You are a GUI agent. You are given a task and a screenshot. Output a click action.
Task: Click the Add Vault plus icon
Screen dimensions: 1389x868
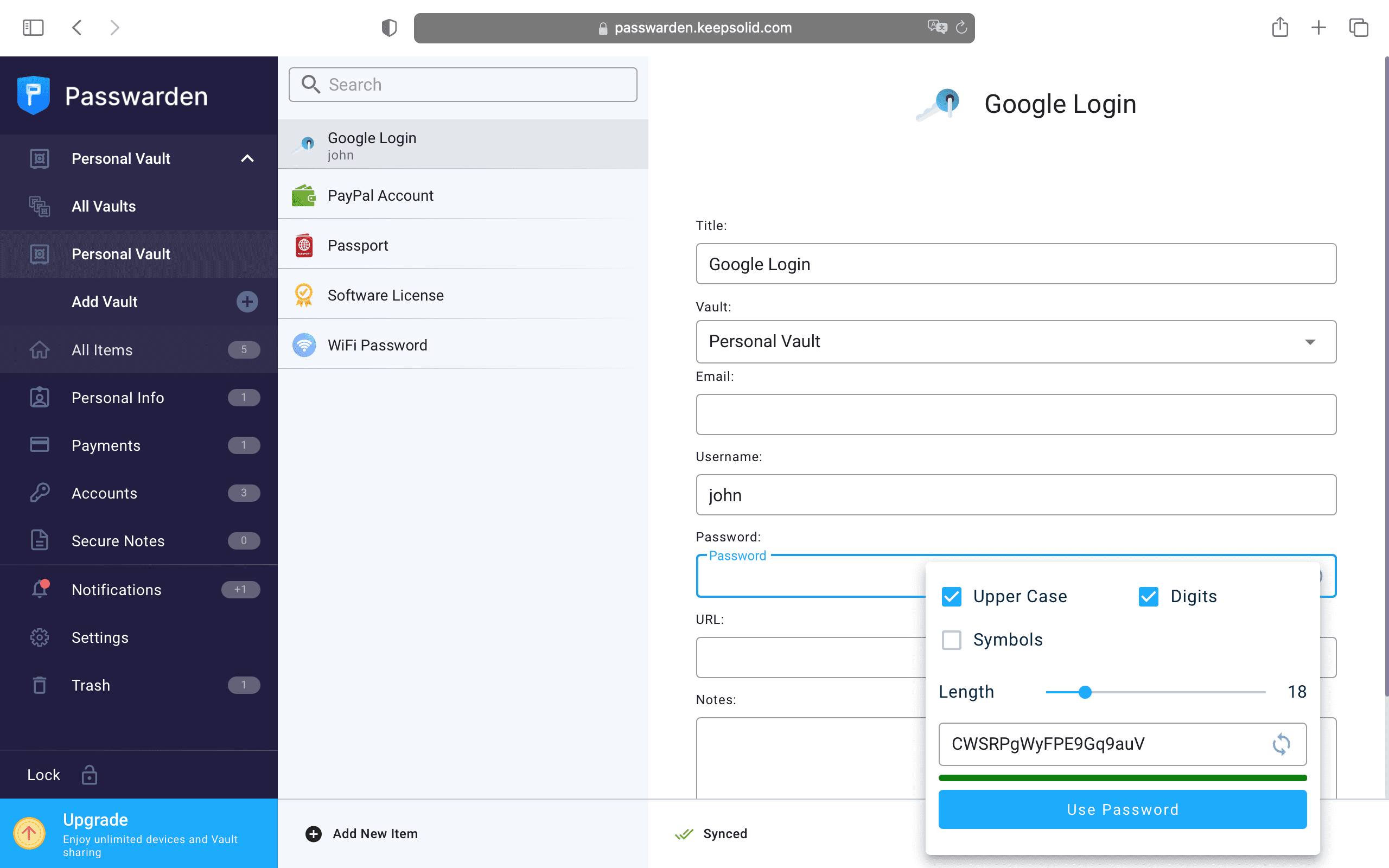click(247, 302)
